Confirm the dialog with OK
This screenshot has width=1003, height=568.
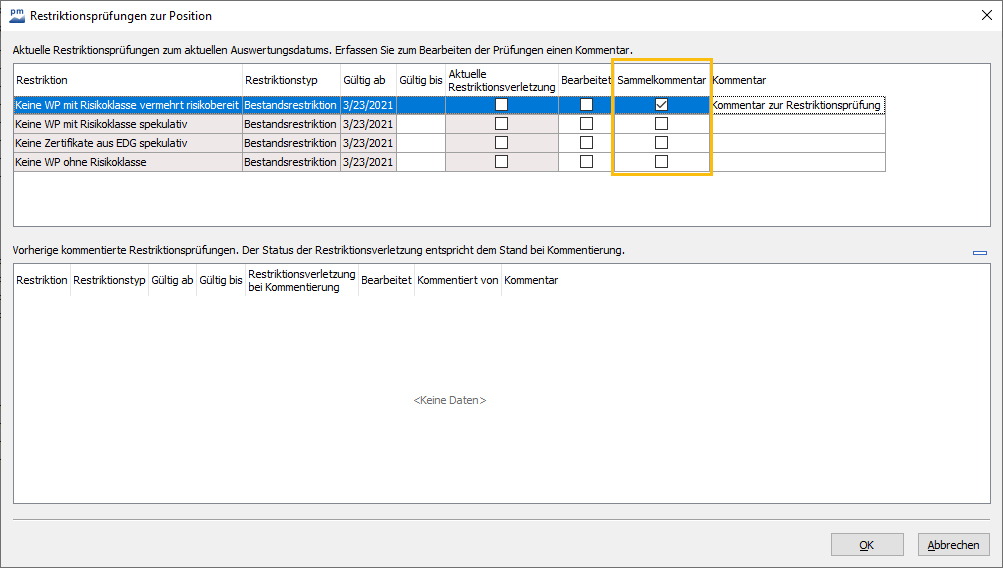click(x=866, y=545)
